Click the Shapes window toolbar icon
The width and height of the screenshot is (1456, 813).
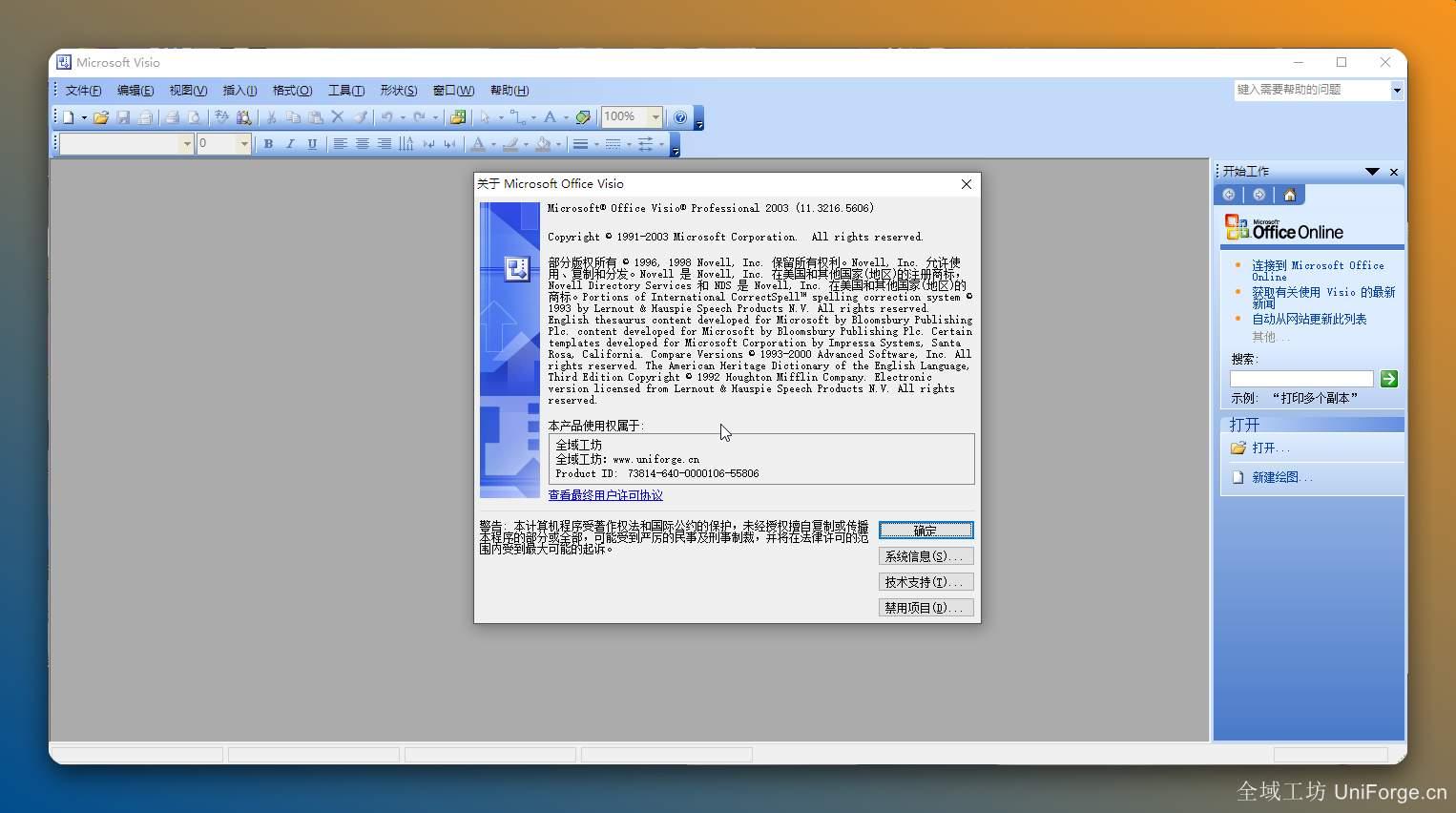458,117
